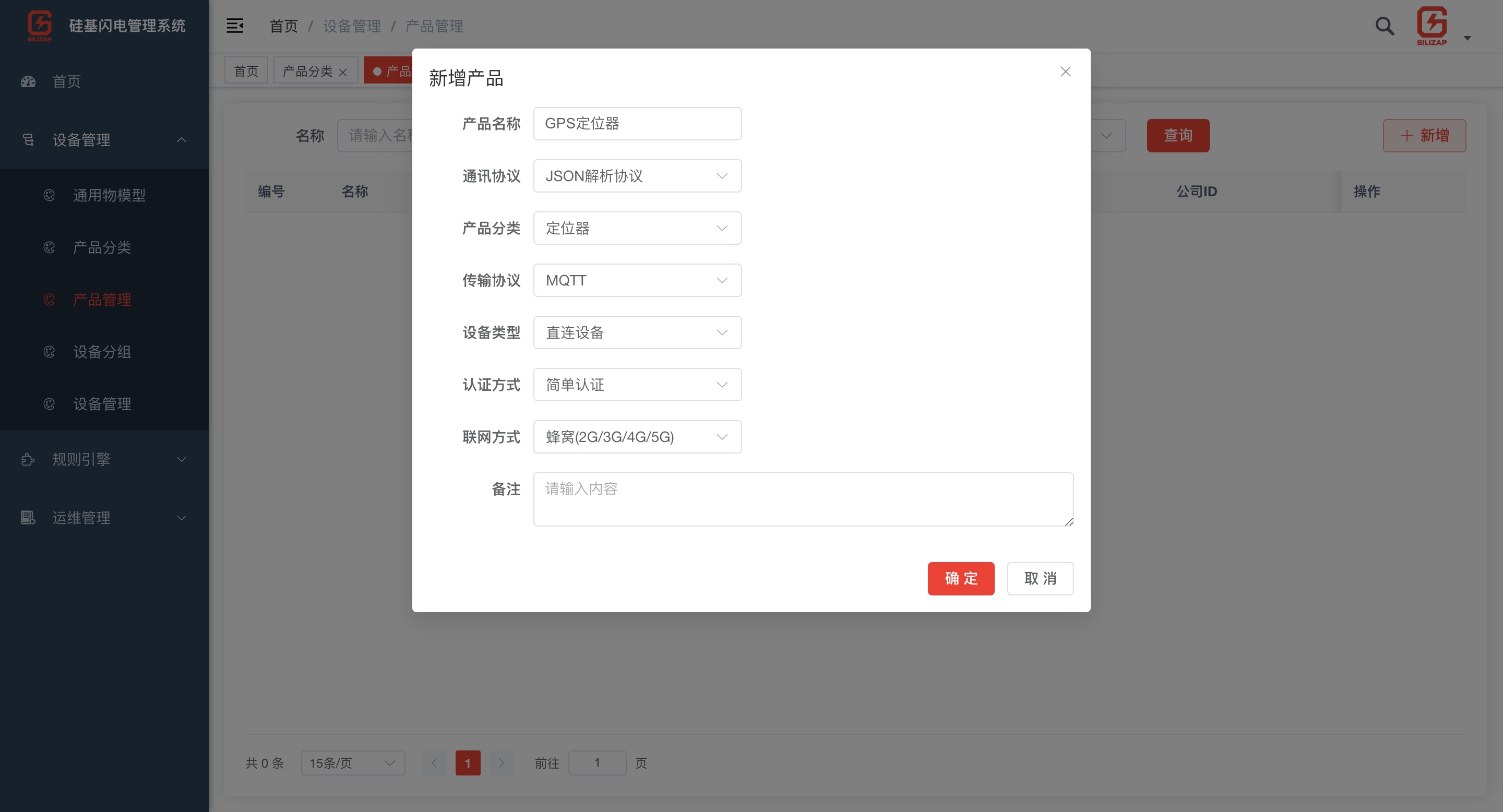This screenshot has width=1503, height=812.
Task: Click the 备注 textarea
Action: pos(803,499)
